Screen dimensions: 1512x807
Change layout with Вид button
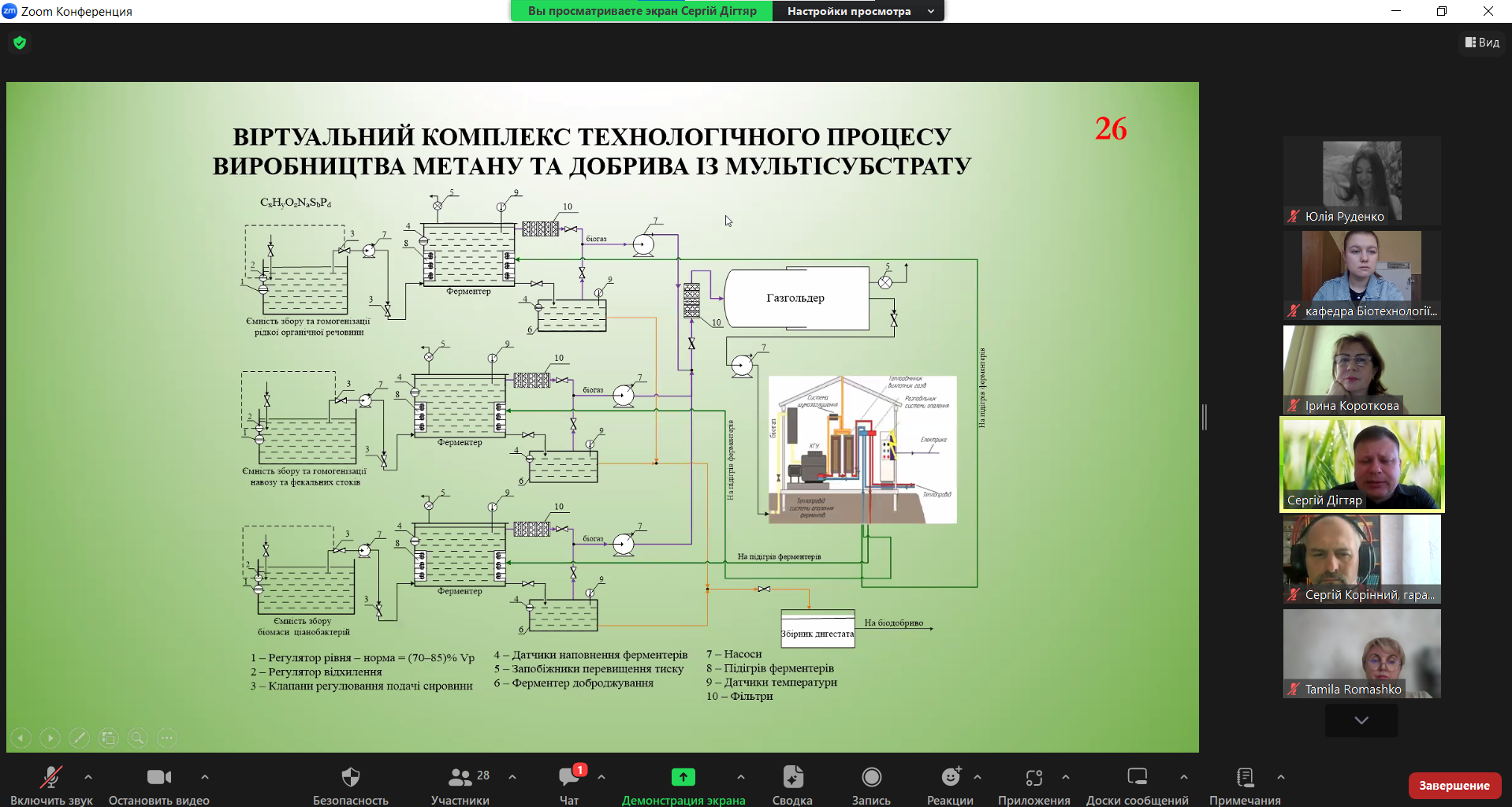1482,43
